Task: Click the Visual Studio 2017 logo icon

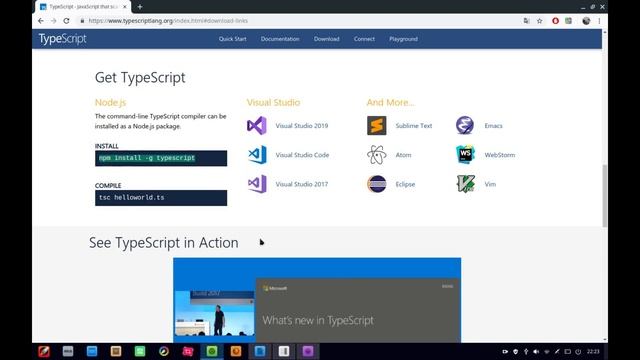Action: [257, 184]
